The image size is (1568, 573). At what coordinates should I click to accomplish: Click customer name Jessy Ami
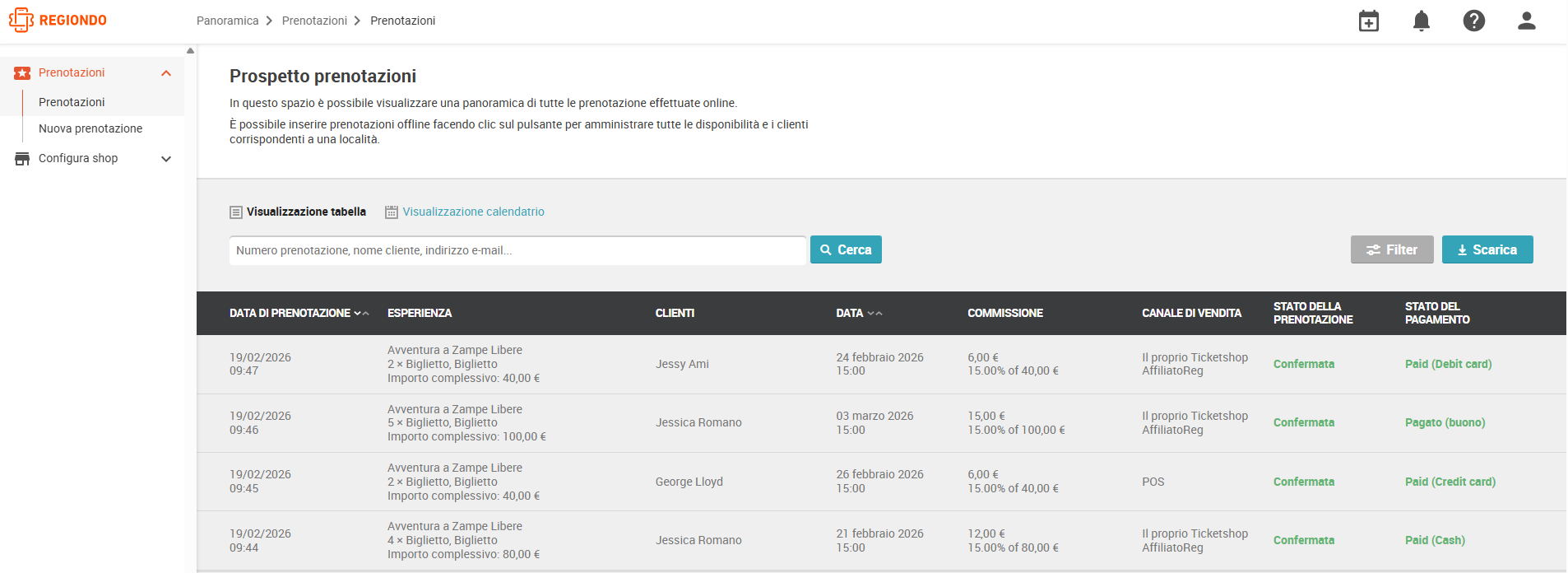point(682,364)
